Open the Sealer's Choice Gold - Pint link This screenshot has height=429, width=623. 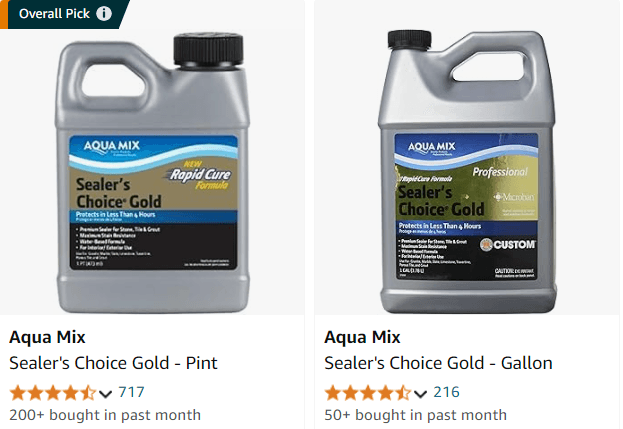(113, 362)
